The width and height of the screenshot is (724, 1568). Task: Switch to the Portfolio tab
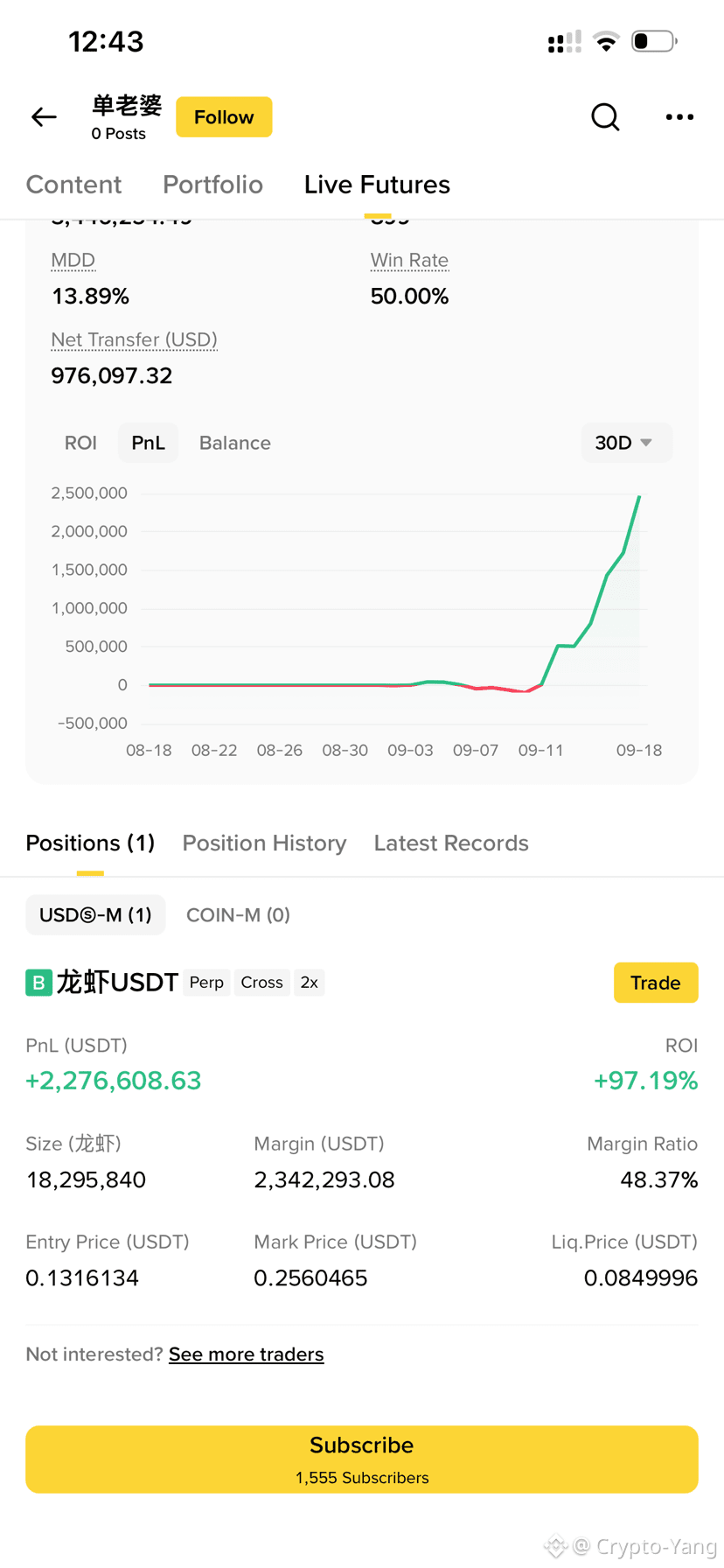click(212, 185)
